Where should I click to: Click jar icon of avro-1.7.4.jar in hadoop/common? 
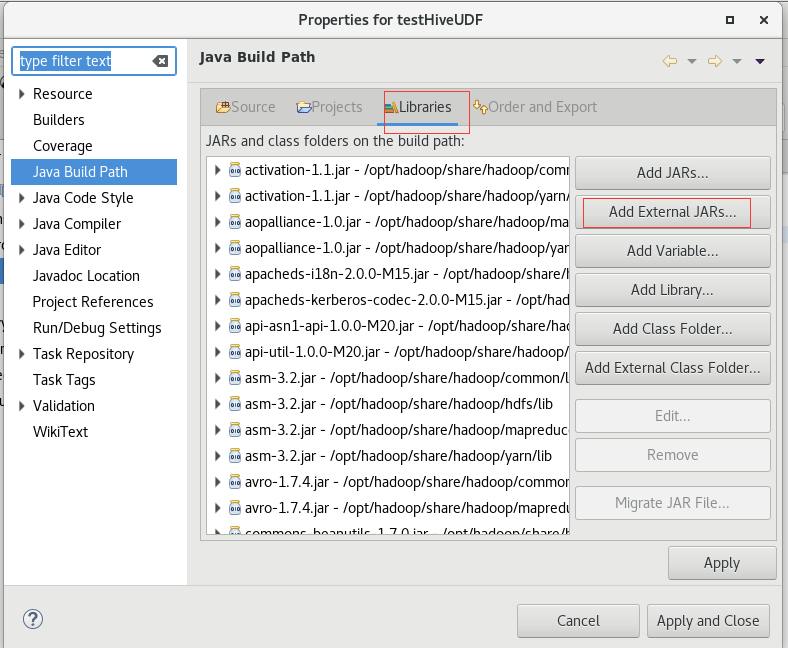(x=235, y=482)
